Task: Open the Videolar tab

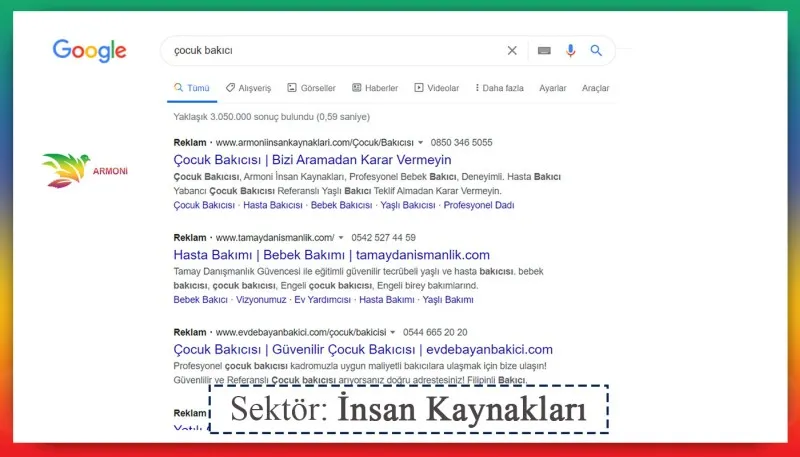Action: coord(437,88)
